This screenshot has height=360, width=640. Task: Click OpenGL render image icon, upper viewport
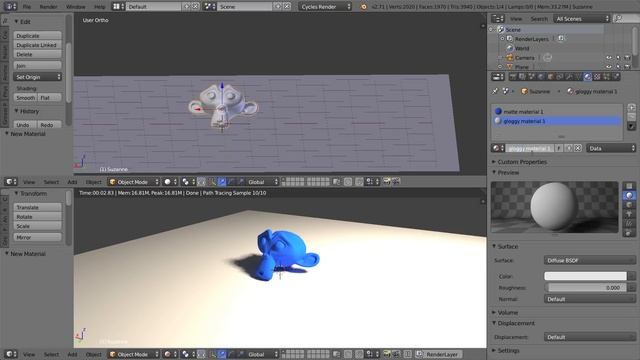pyautogui.click(x=386, y=182)
